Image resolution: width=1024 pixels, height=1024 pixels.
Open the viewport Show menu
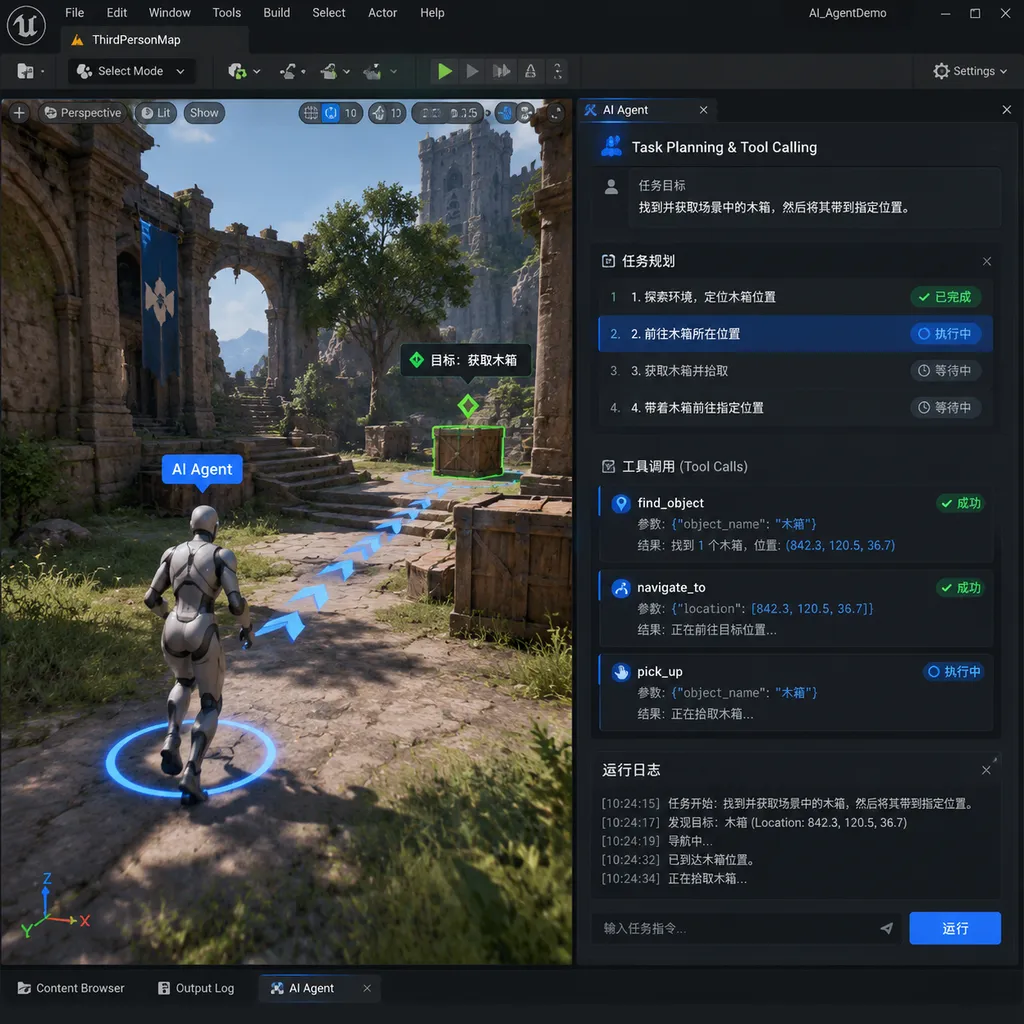point(204,113)
